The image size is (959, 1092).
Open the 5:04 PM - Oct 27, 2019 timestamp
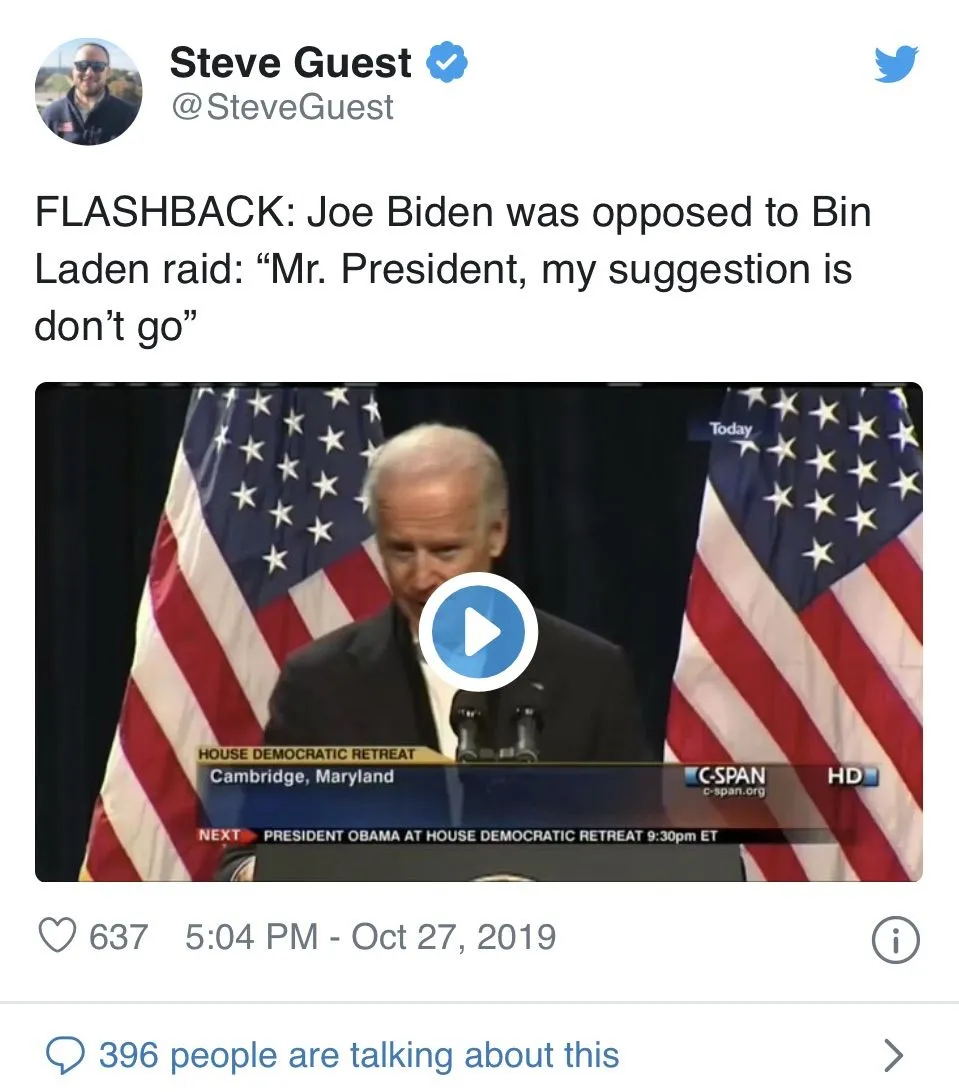(370, 937)
